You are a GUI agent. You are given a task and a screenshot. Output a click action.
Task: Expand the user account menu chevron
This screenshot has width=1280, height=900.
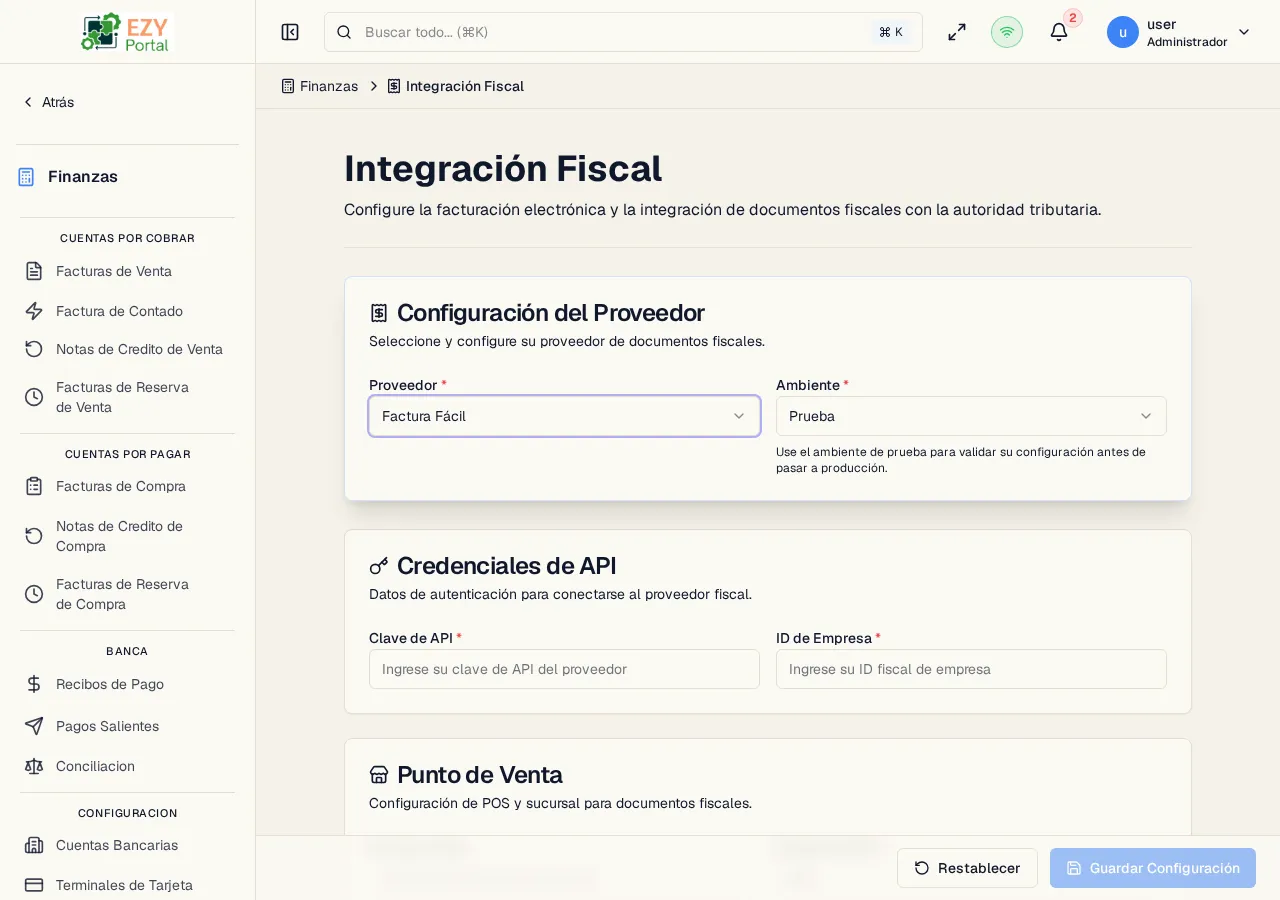pyautogui.click(x=1244, y=32)
